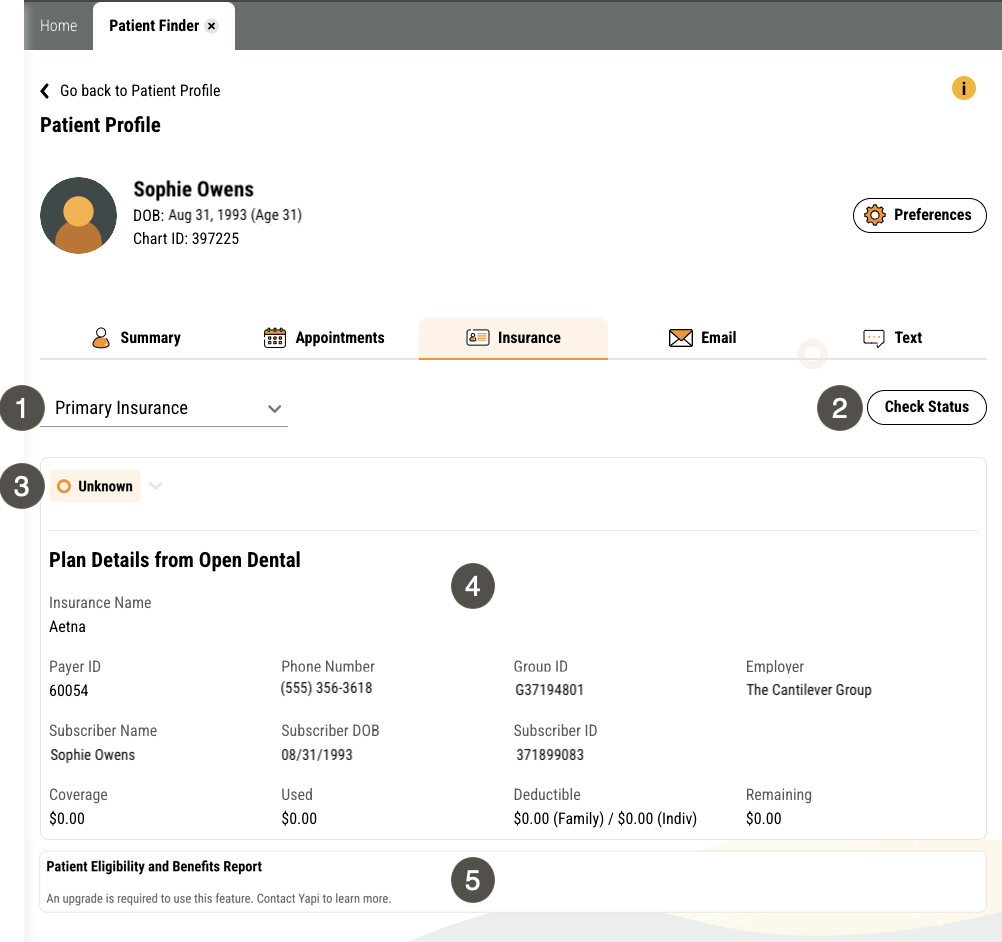Open the Primary Insurance dropdown
The width and height of the screenshot is (1002, 942).
click(x=164, y=408)
